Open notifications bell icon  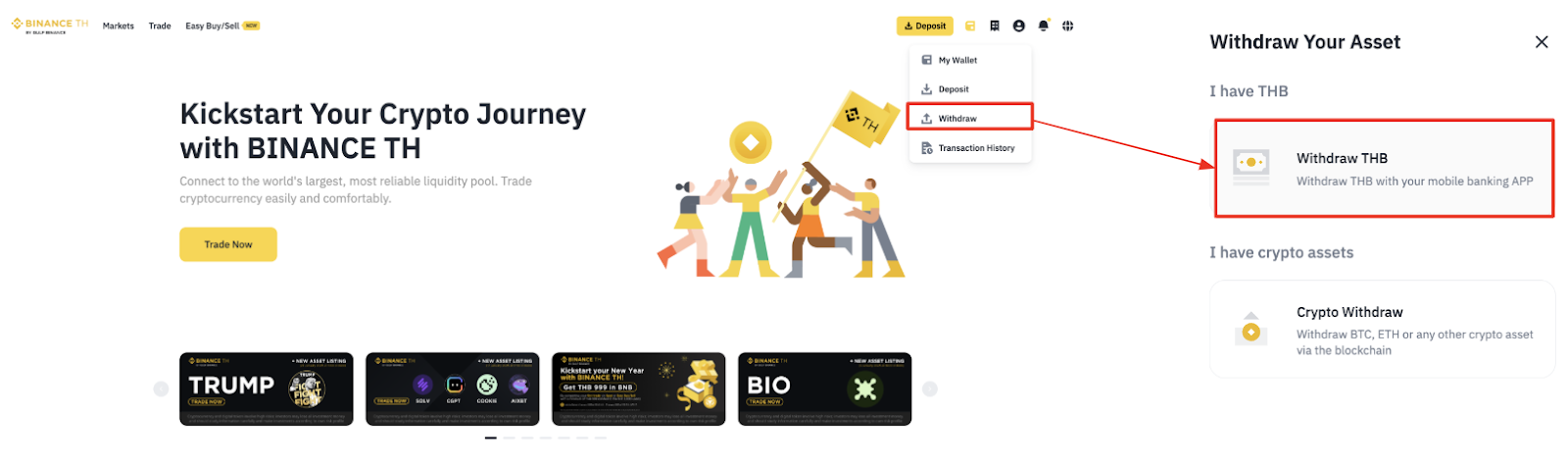click(x=1044, y=26)
